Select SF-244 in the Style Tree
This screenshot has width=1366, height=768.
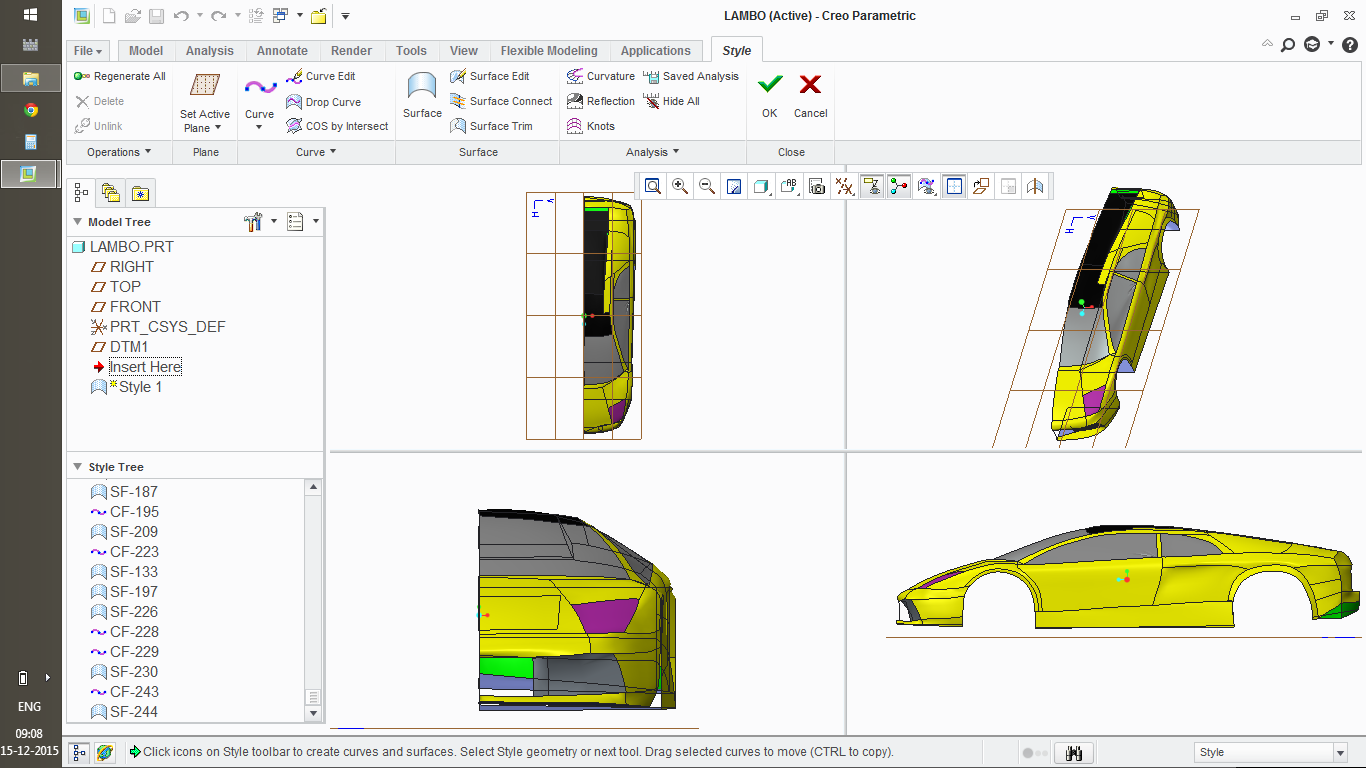pyautogui.click(x=124, y=712)
